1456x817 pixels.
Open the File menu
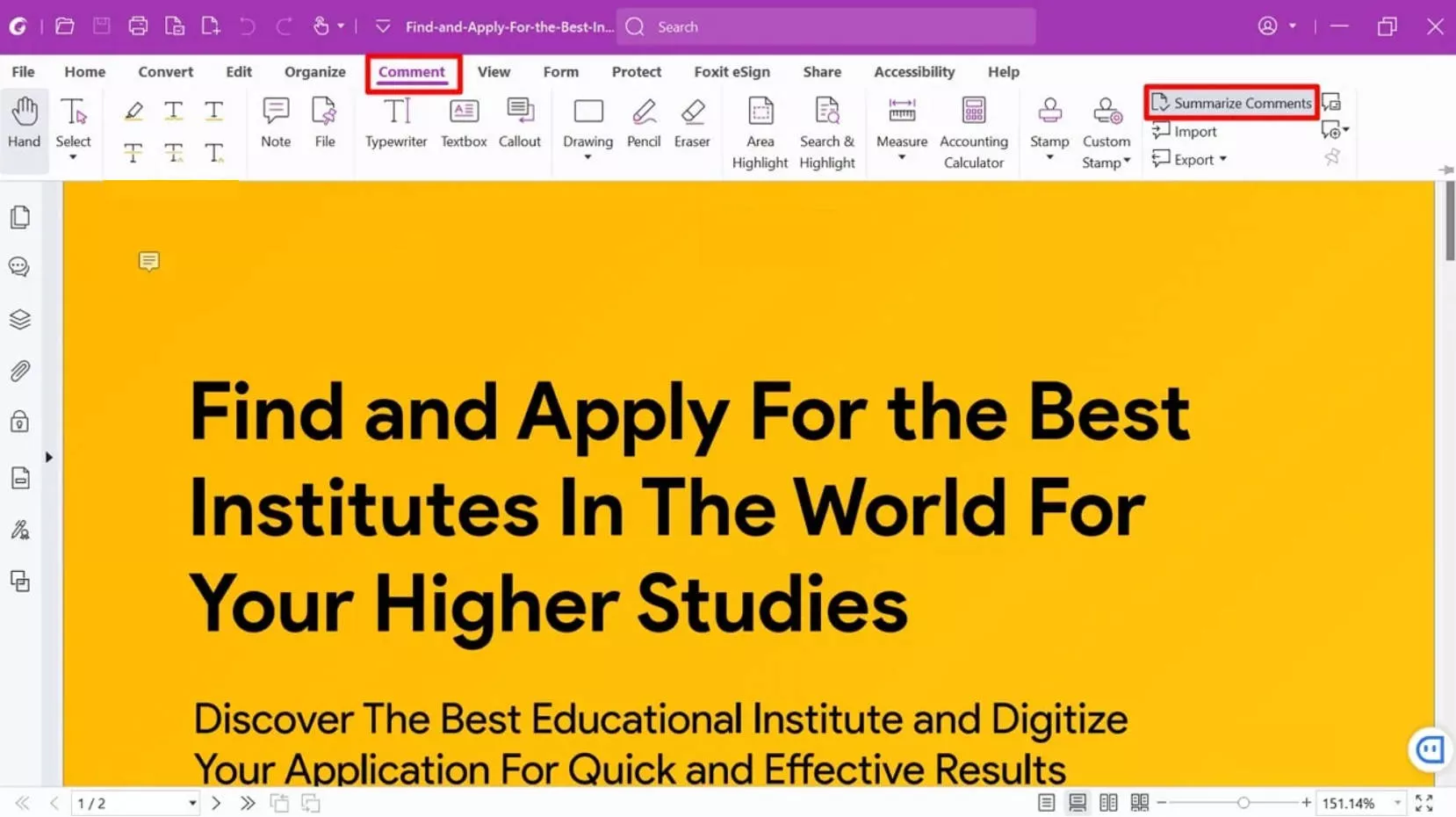(x=24, y=72)
